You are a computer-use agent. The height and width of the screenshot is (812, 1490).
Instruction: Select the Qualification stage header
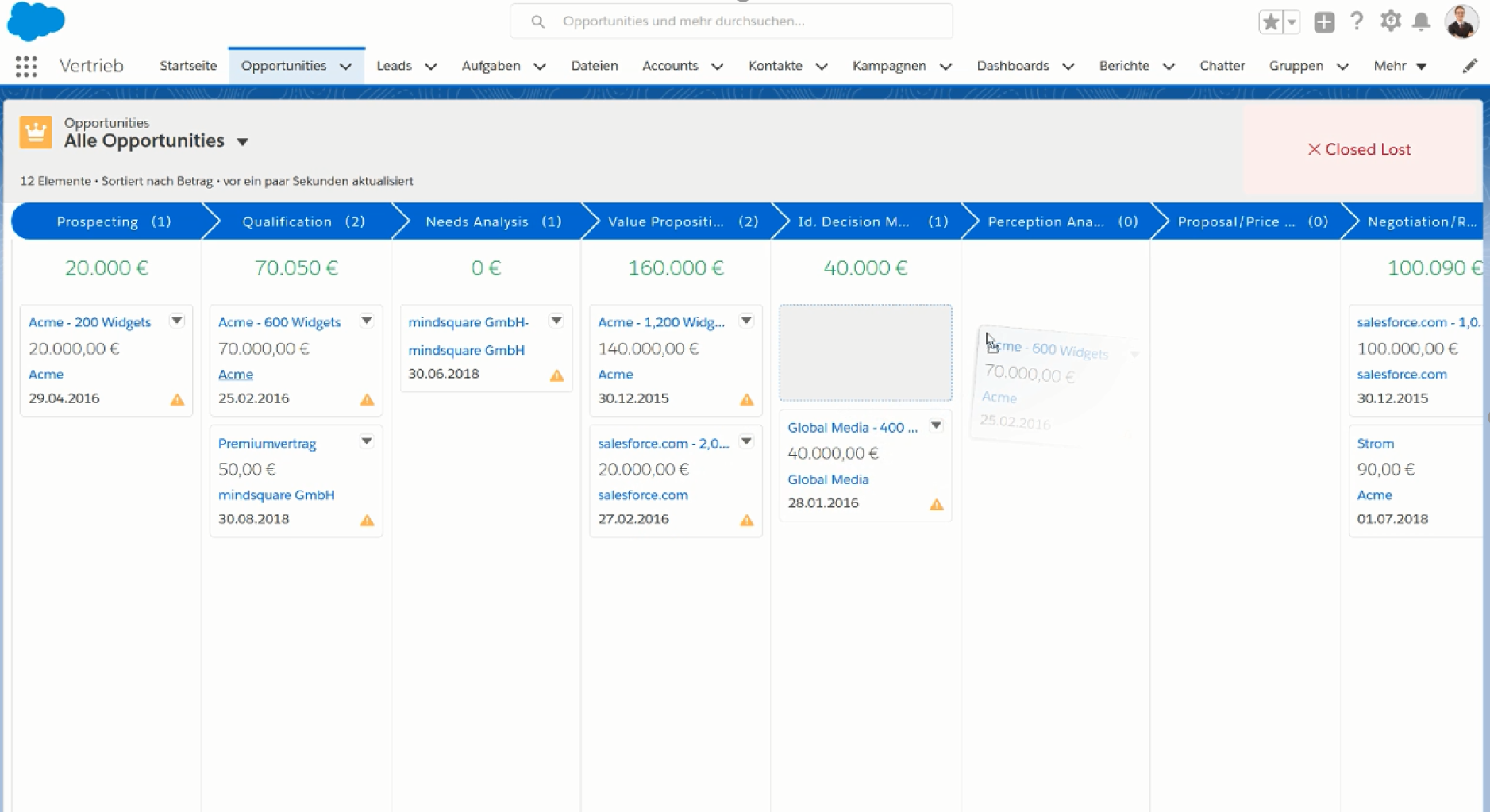coord(303,221)
